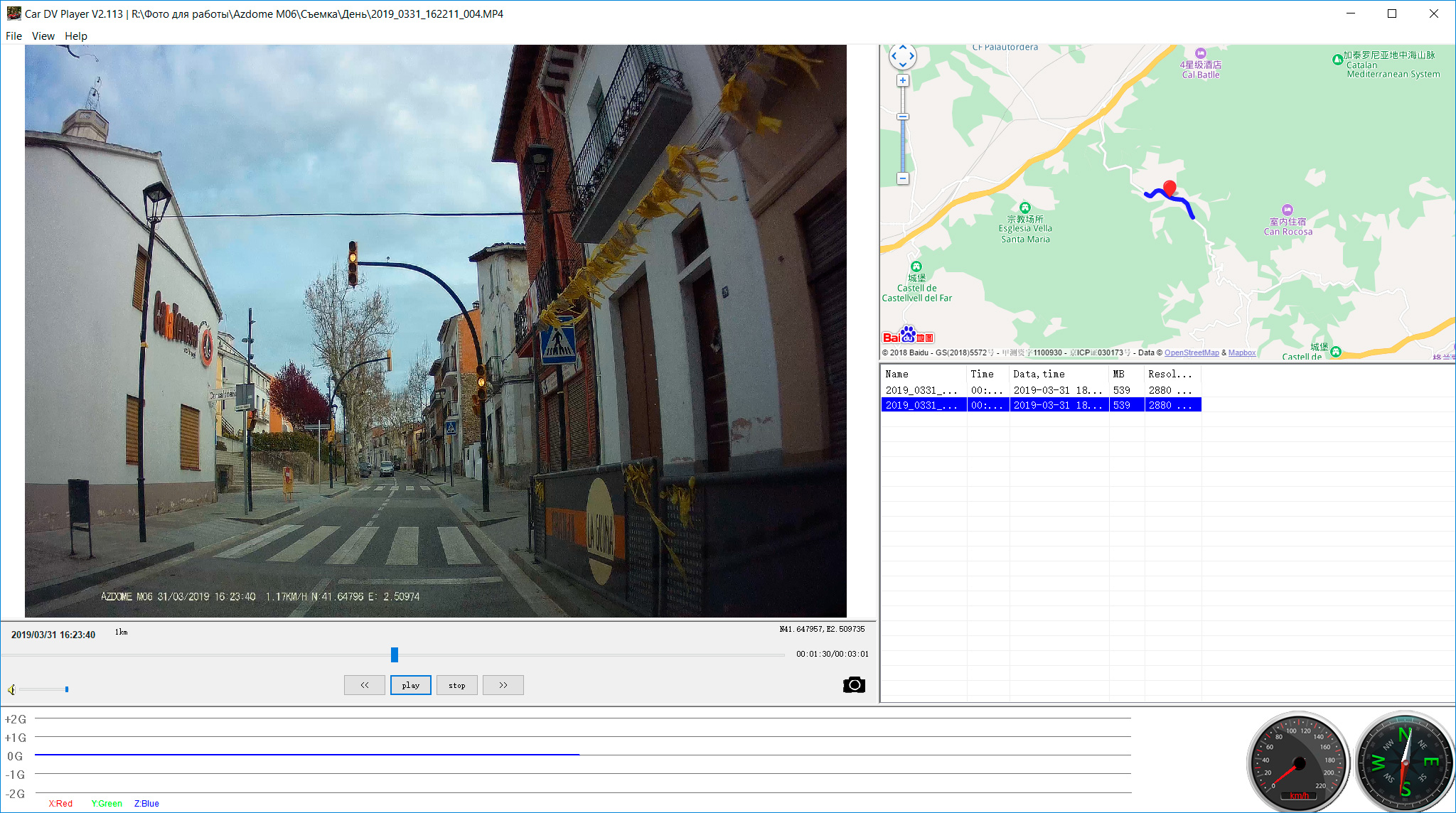
Task: Zoom in the map with plus button
Action: coord(903,81)
